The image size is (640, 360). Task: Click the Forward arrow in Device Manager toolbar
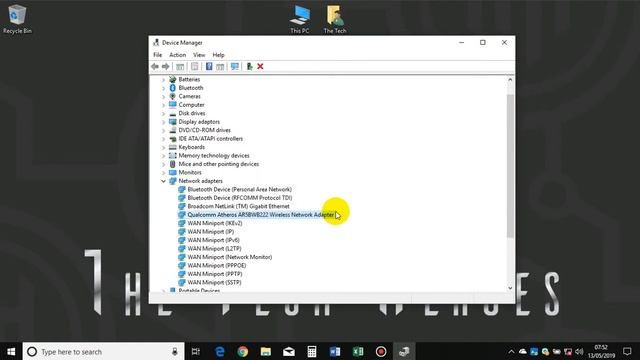(x=165, y=67)
